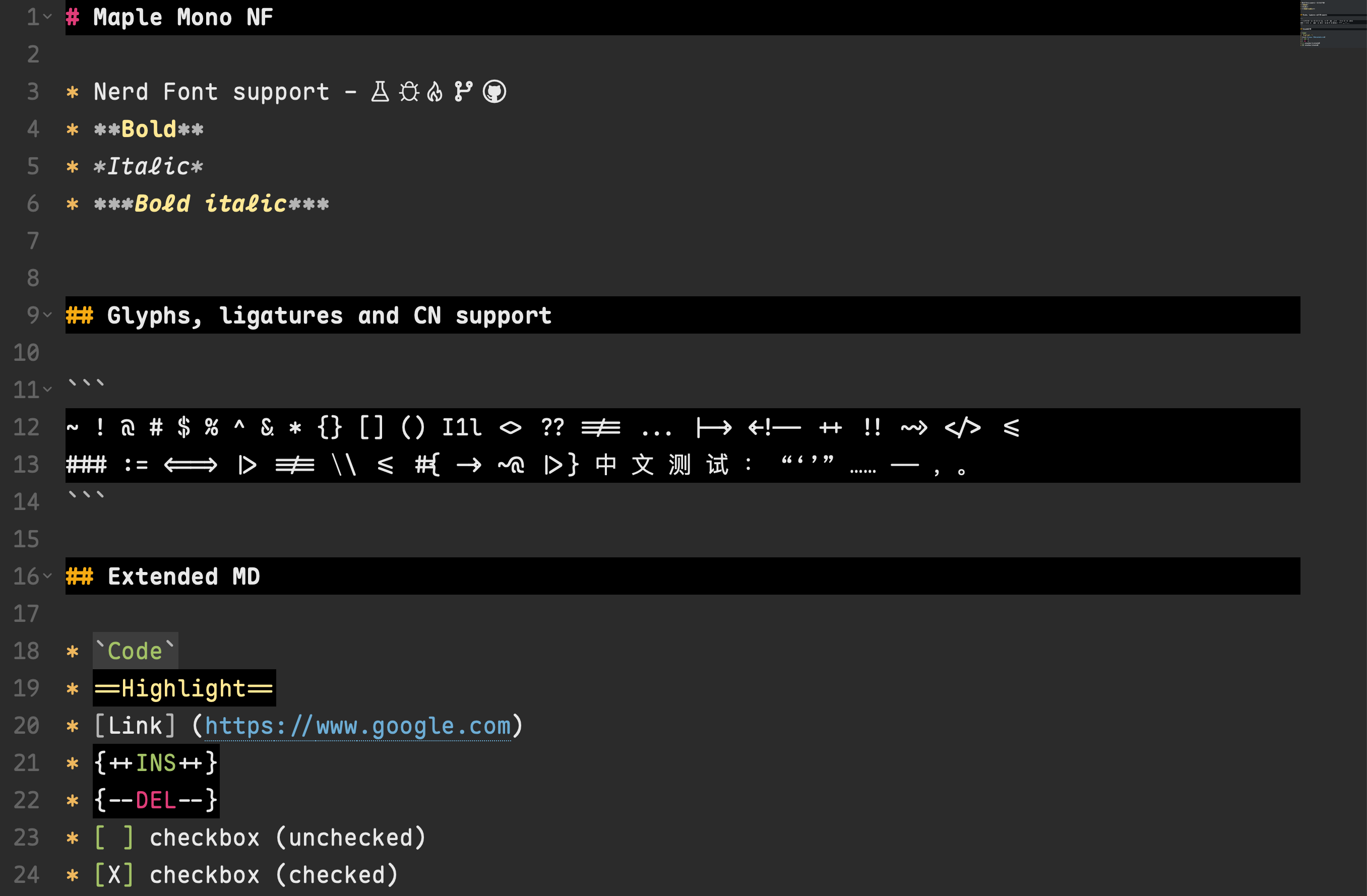Click the red 'DEL' deletion text

156,800
